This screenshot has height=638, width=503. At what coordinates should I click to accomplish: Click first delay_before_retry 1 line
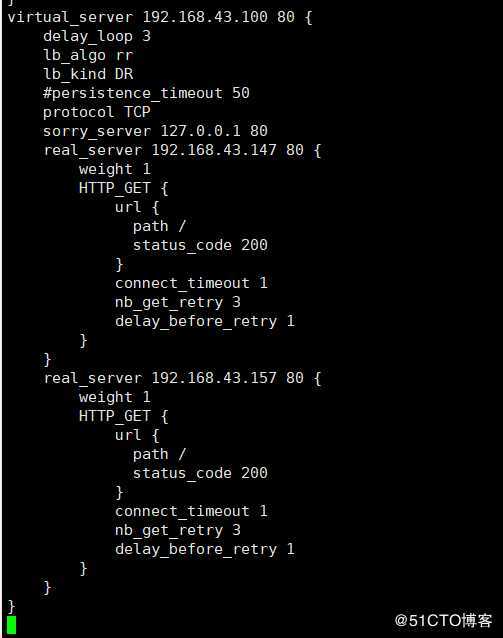click(205, 321)
